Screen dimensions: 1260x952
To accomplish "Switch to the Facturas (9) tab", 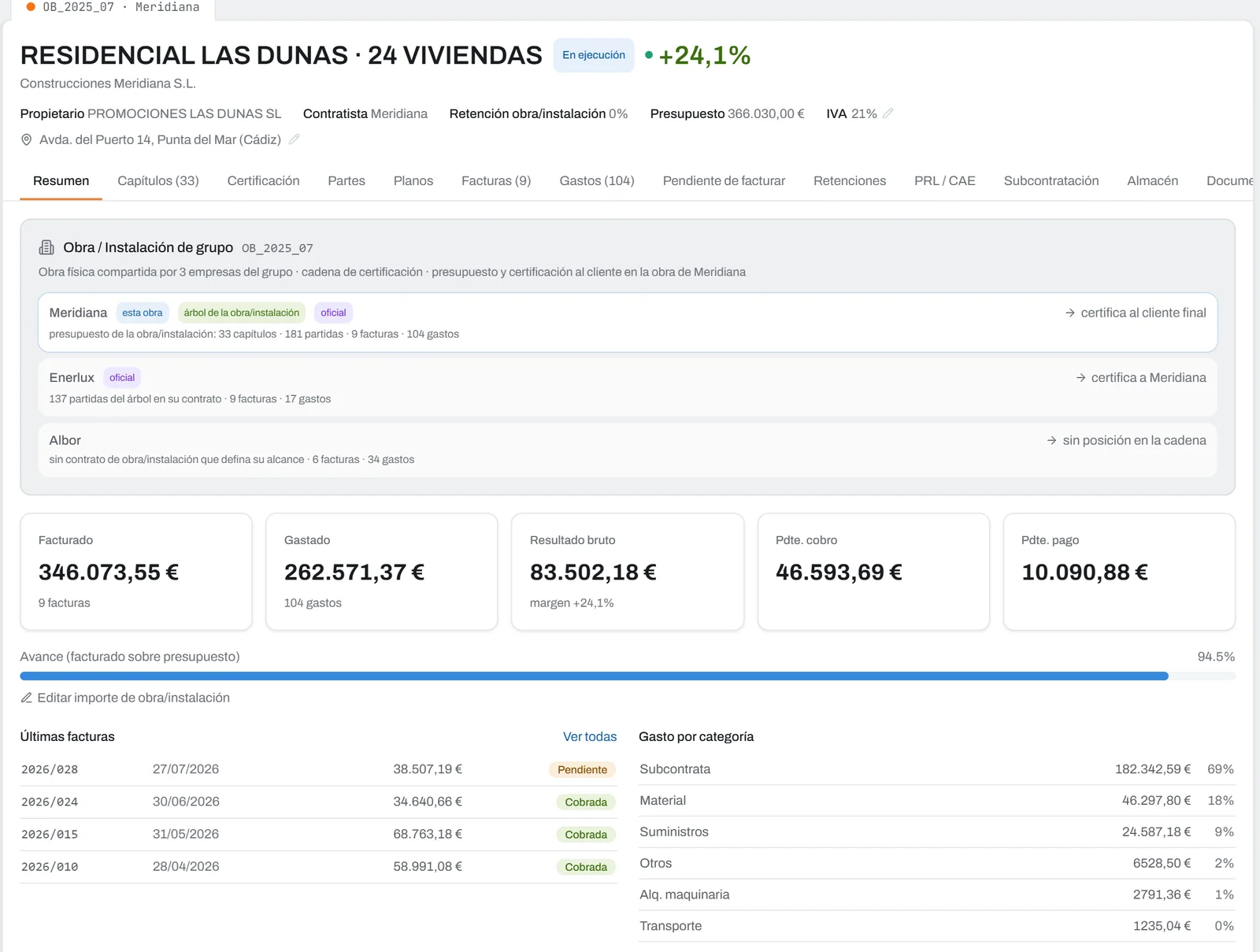I will pos(496,181).
